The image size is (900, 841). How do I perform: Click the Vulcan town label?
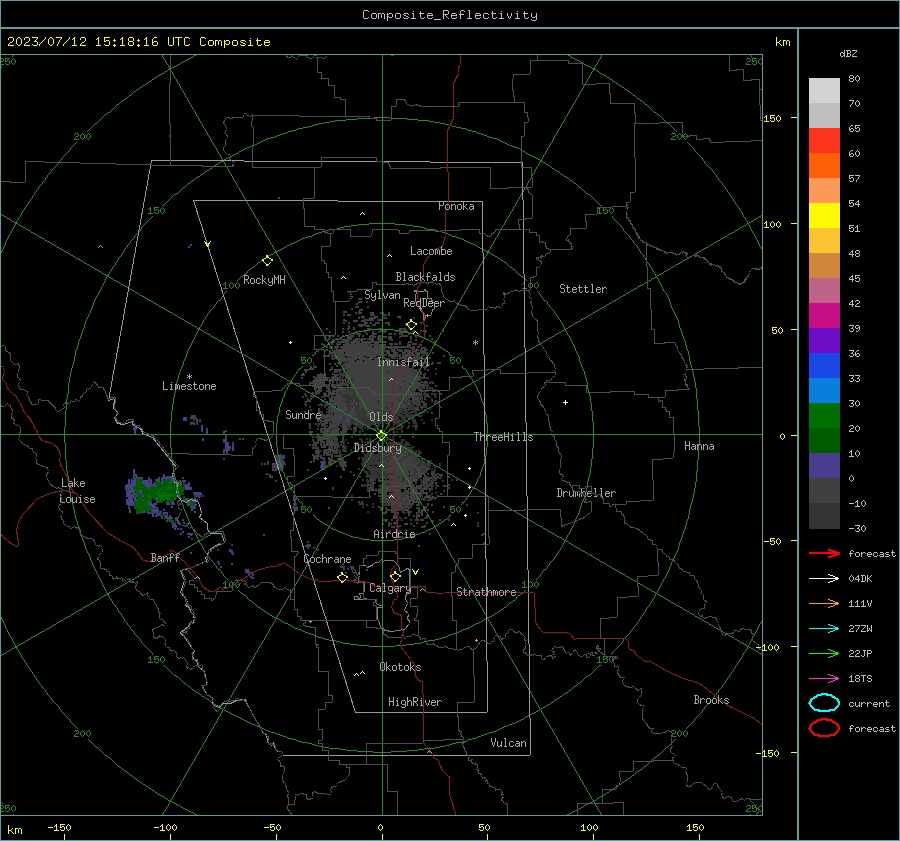tap(509, 743)
